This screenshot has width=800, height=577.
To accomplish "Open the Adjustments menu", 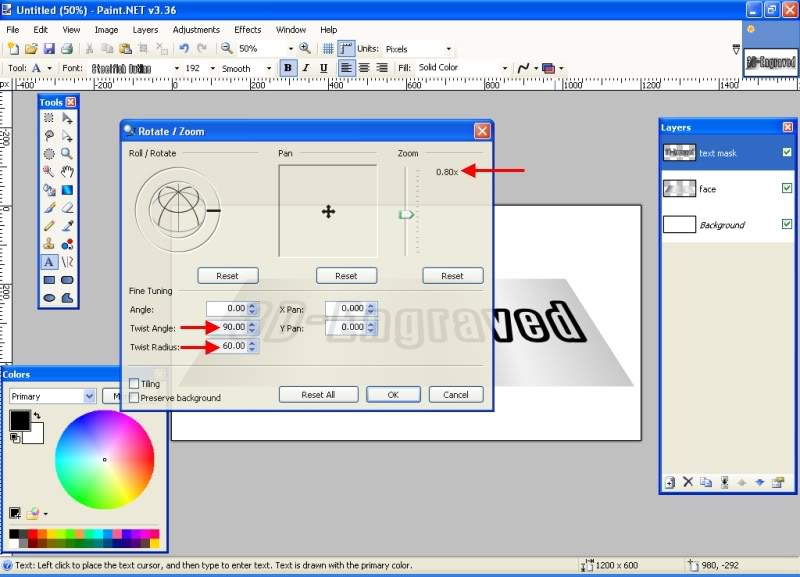I will pos(196,30).
